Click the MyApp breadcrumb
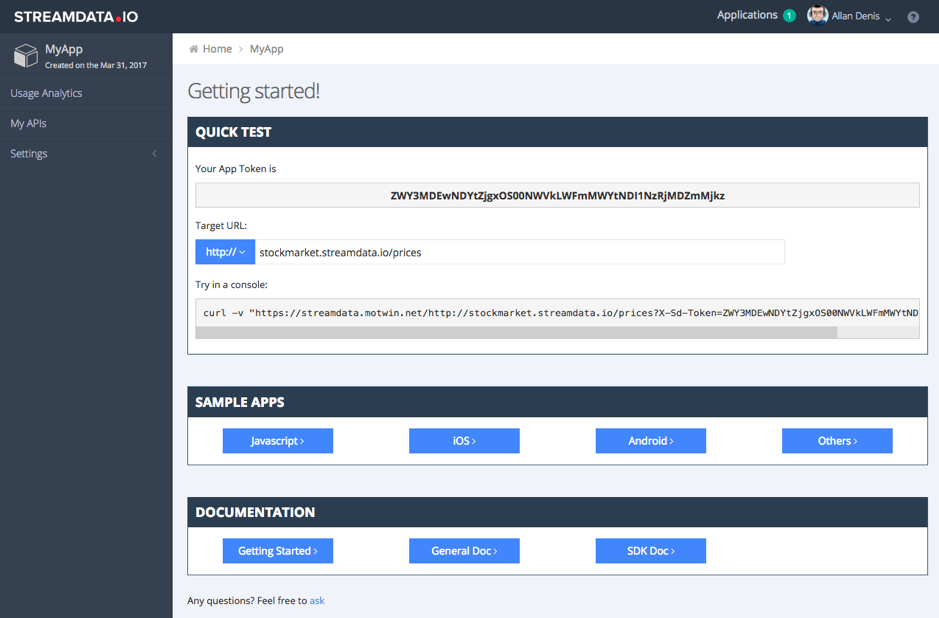939x618 pixels. (x=266, y=49)
